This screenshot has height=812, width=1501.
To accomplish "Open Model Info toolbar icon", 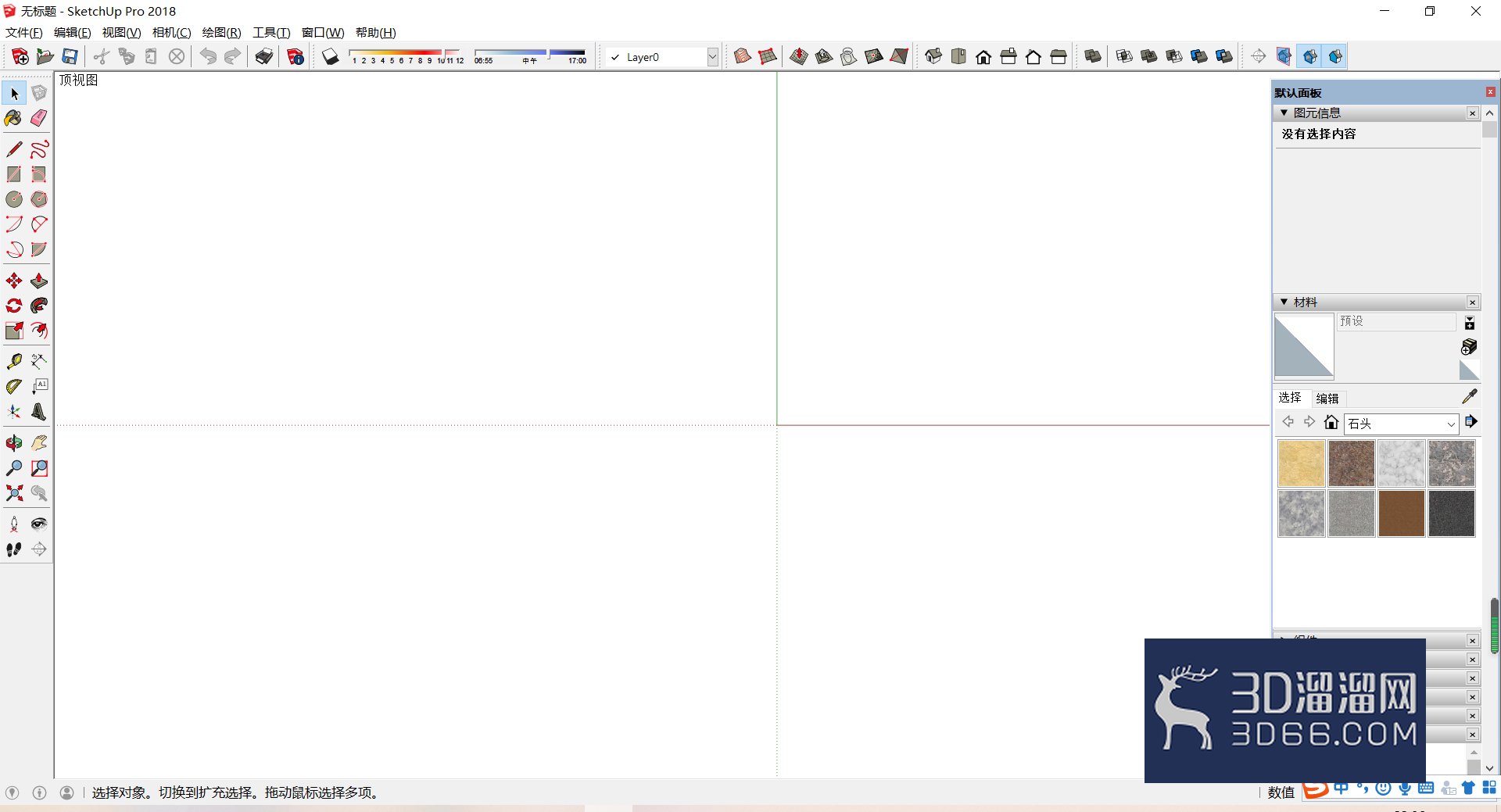I will (296, 56).
